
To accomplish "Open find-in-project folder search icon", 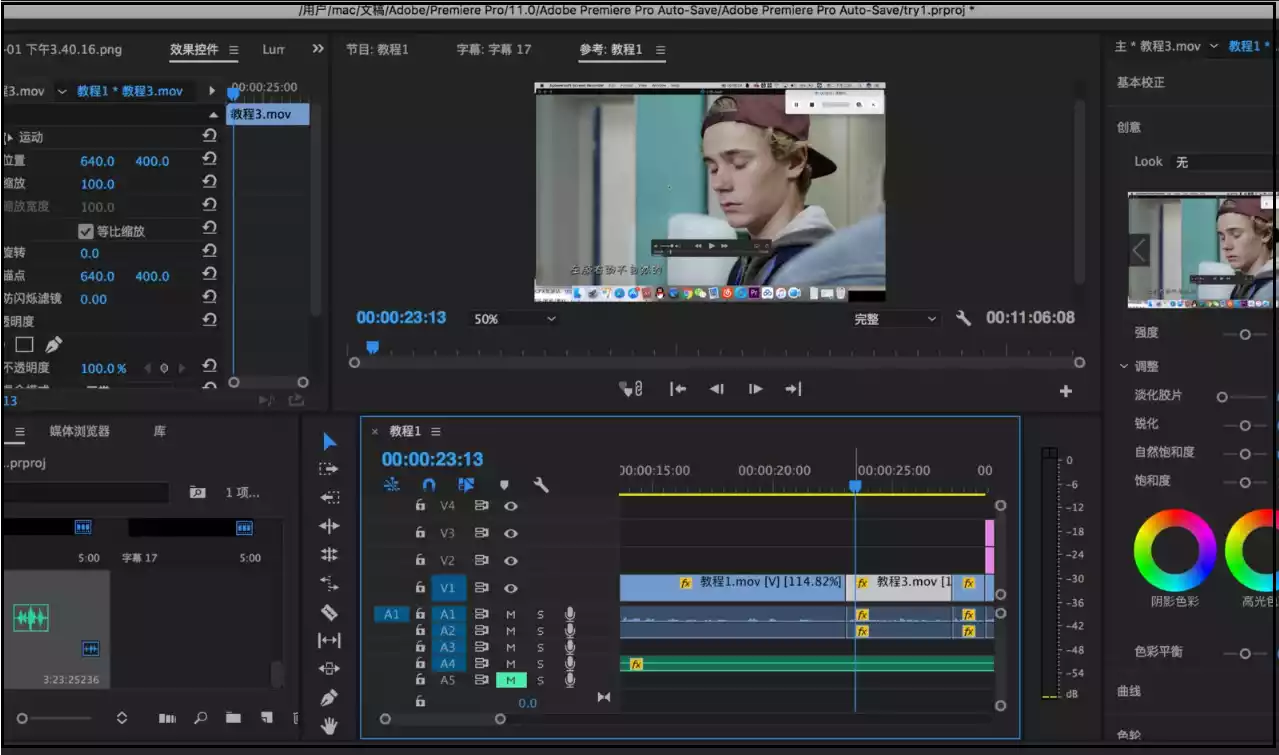I will click(198, 493).
